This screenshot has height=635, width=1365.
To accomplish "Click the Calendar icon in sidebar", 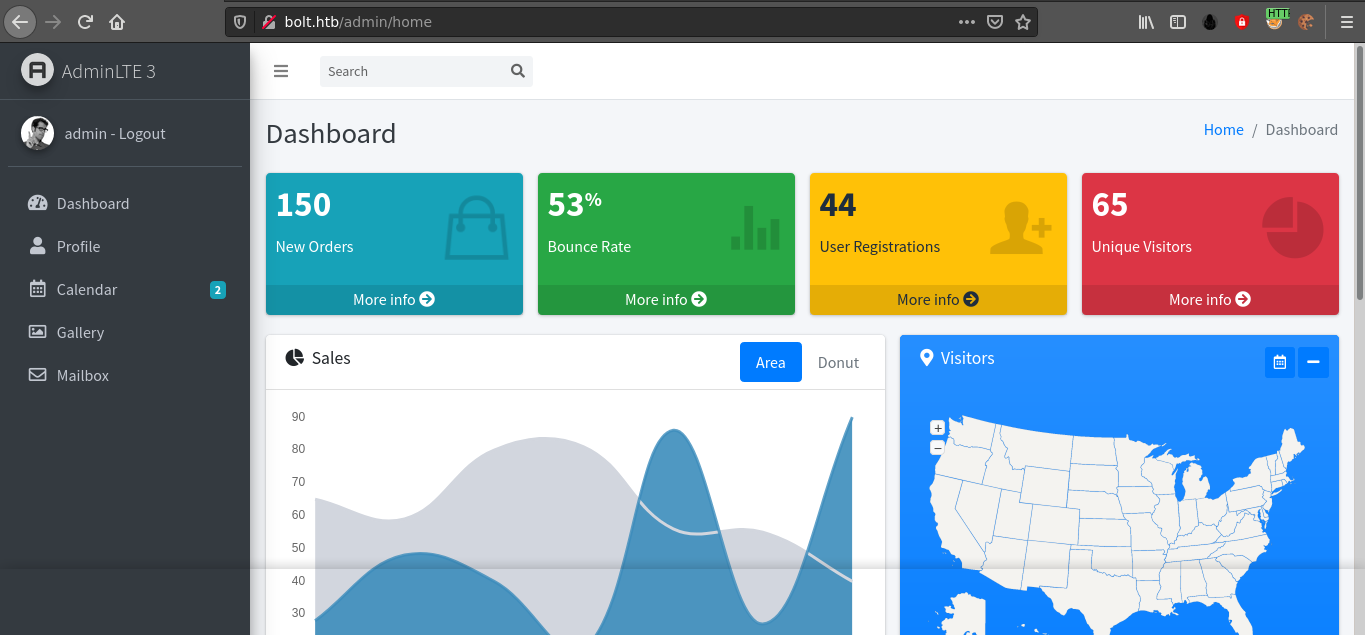I will coord(38,289).
